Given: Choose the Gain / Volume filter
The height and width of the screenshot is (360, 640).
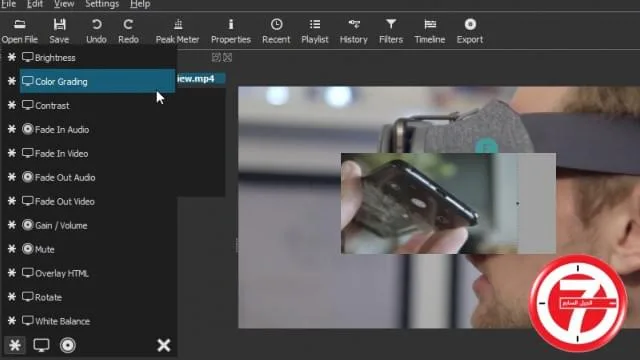Looking at the screenshot, I should pyautogui.click(x=98, y=225).
